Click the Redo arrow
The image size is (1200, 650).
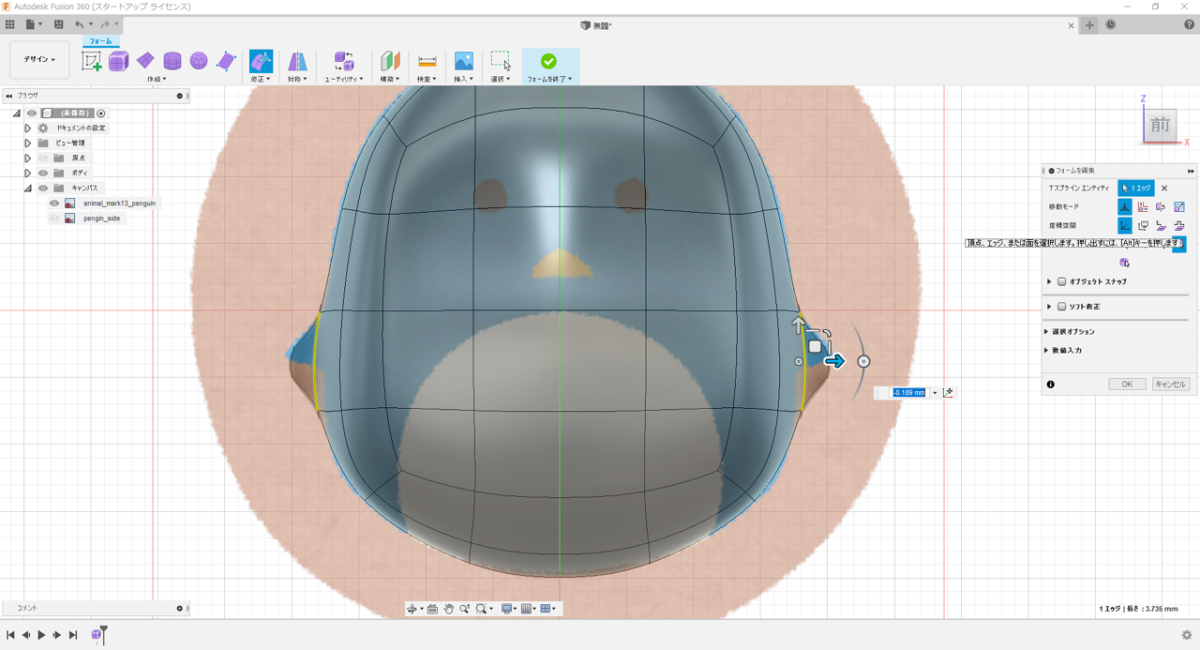(105, 24)
